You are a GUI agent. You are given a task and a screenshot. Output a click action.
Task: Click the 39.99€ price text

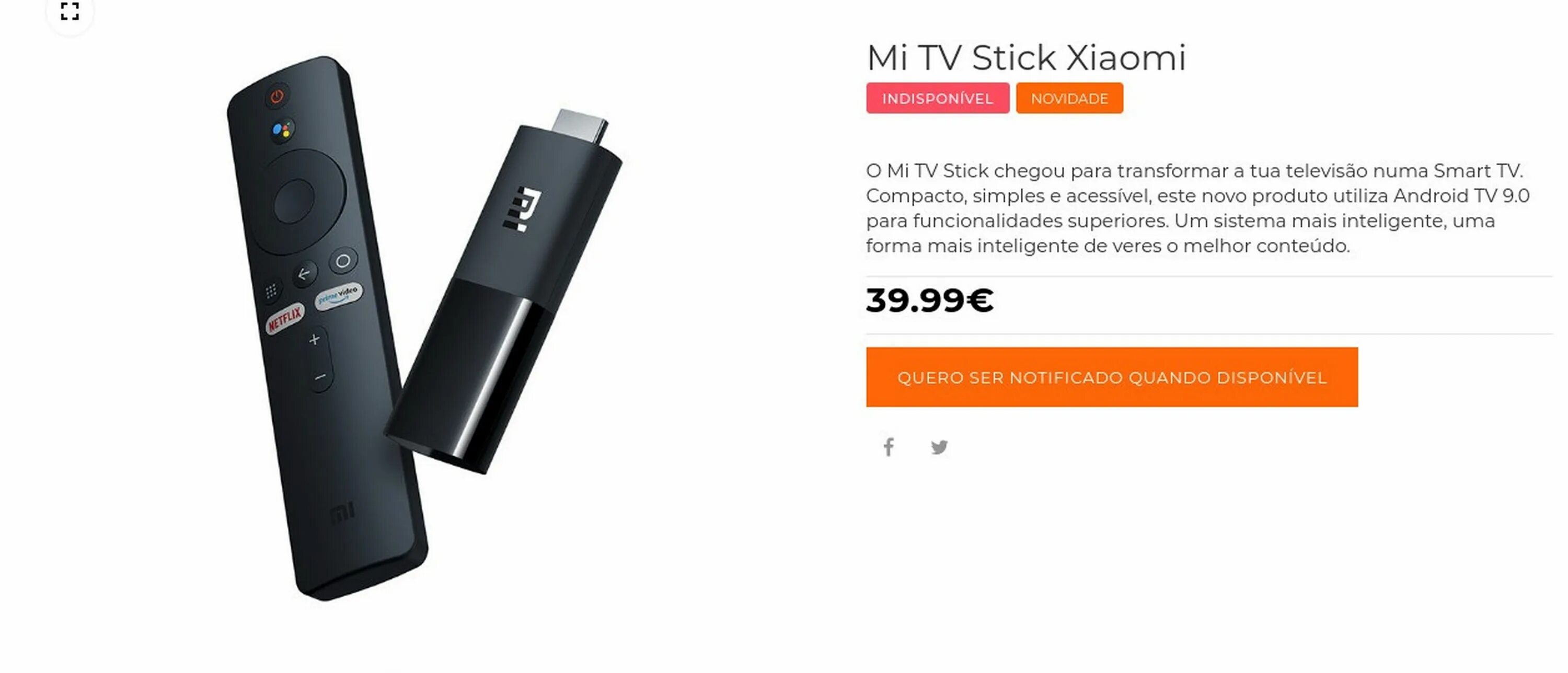coord(929,300)
